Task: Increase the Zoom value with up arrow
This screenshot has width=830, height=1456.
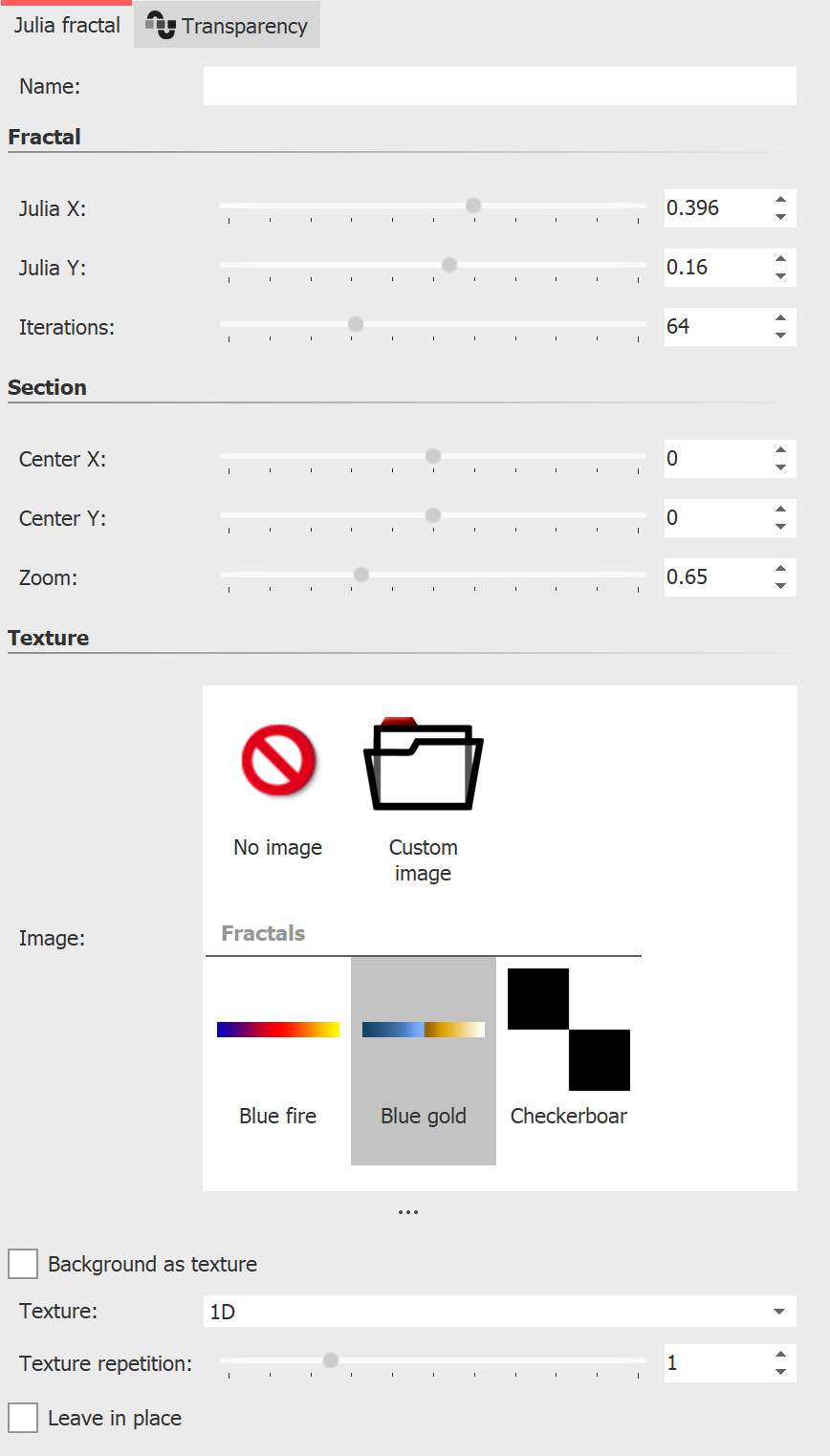Action: (x=781, y=568)
